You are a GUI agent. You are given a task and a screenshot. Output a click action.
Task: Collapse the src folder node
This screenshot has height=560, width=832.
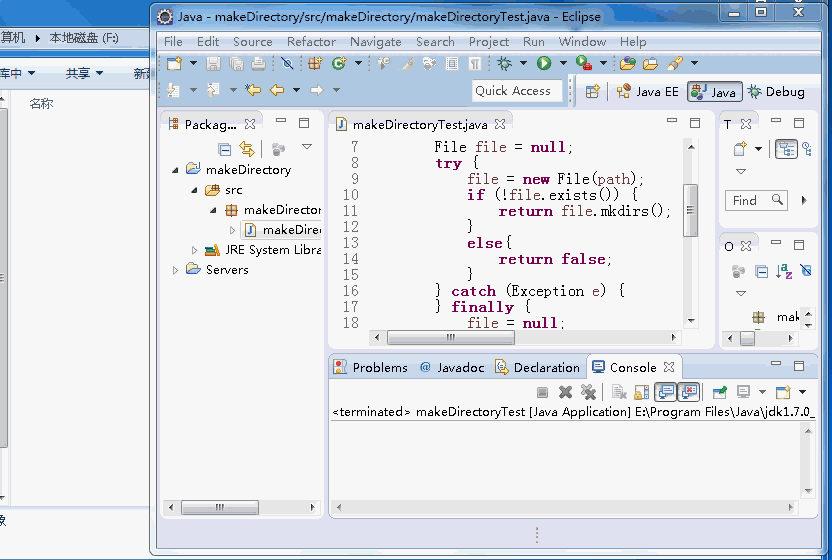click(194, 190)
